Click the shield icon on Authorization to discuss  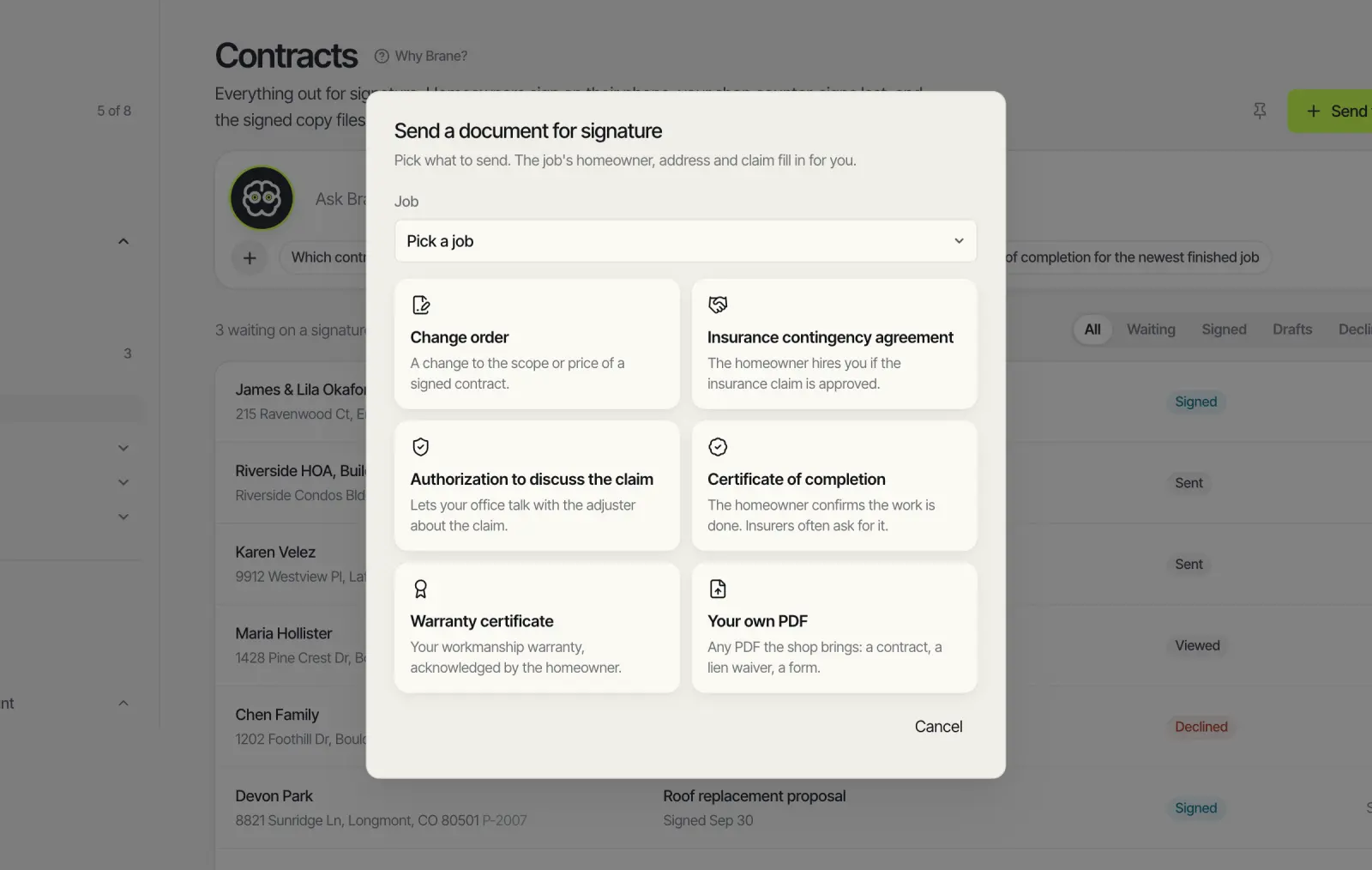click(x=420, y=447)
